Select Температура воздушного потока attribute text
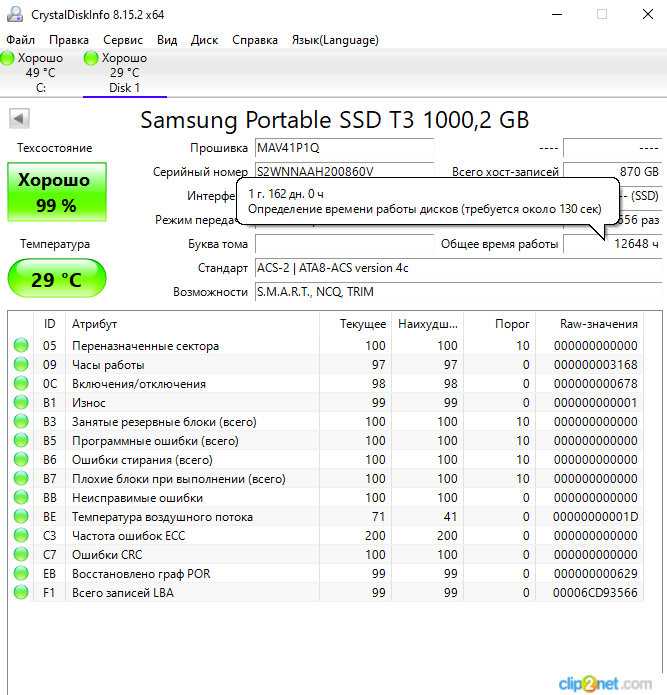 coord(162,517)
